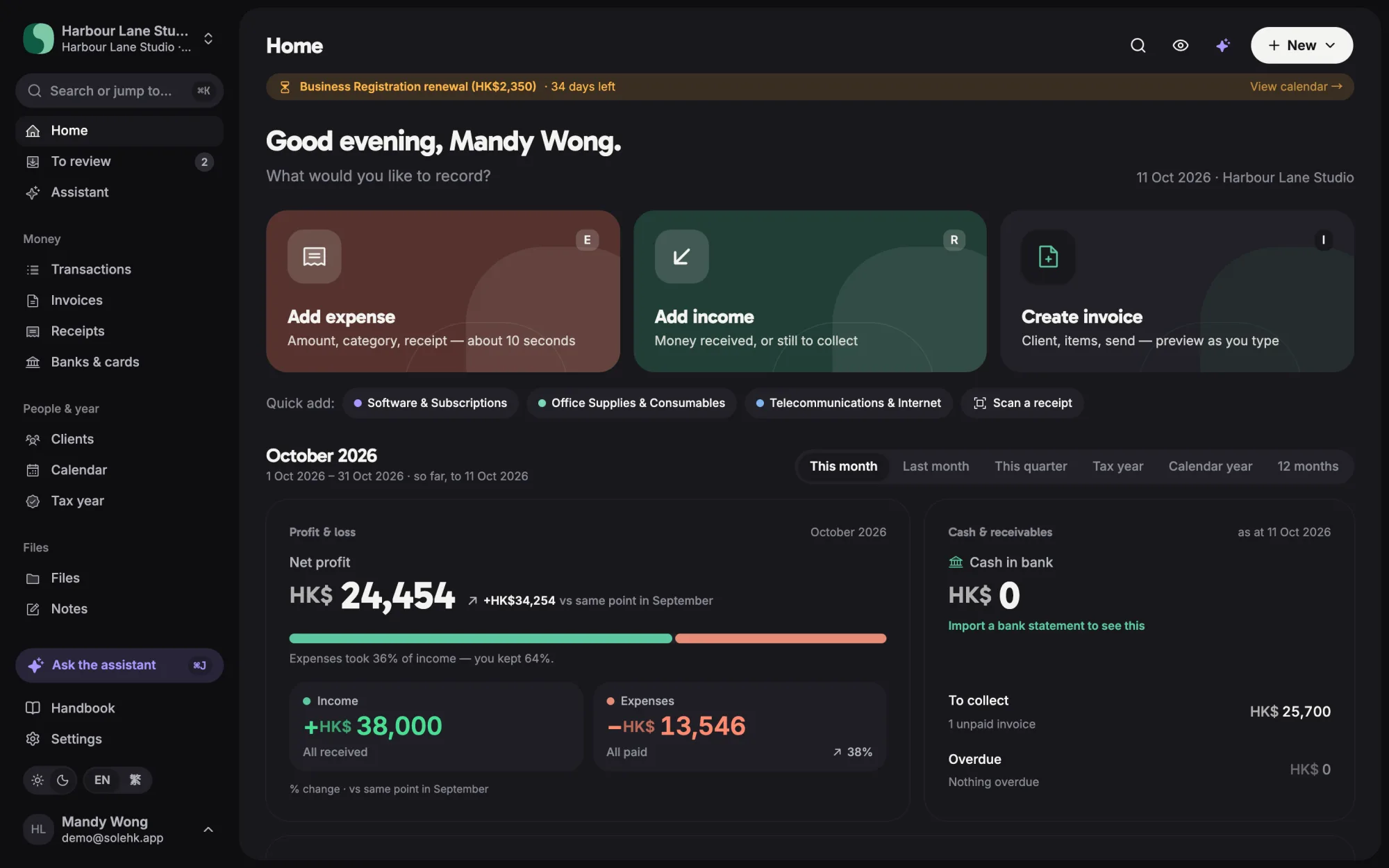Quick add Telecommunications & Internet chip

click(x=848, y=403)
